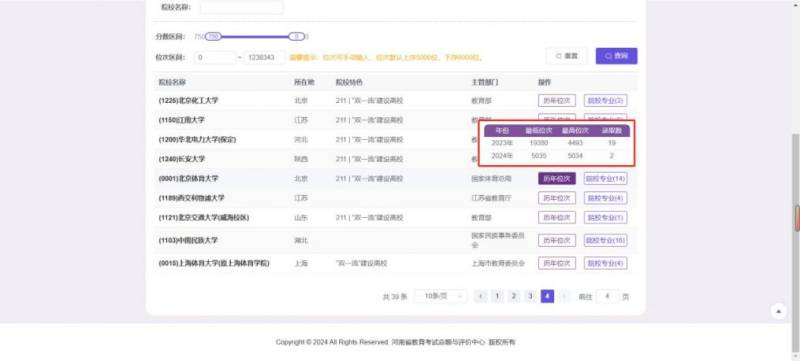Click the 2024年 row in the rank popup
This screenshot has height=361, width=800.
(x=557, y=156)
